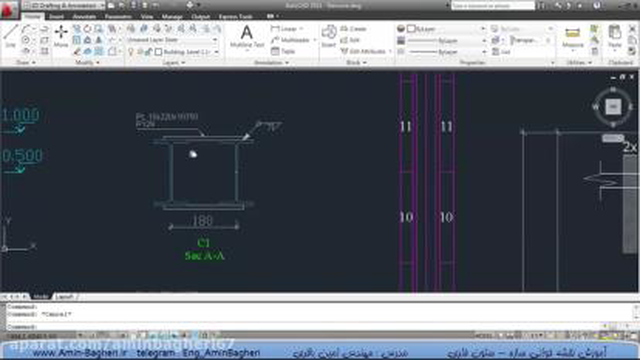This screenshot has width=640, height=360.
Task: Click the Edit block tool
Action: point(350,40)
